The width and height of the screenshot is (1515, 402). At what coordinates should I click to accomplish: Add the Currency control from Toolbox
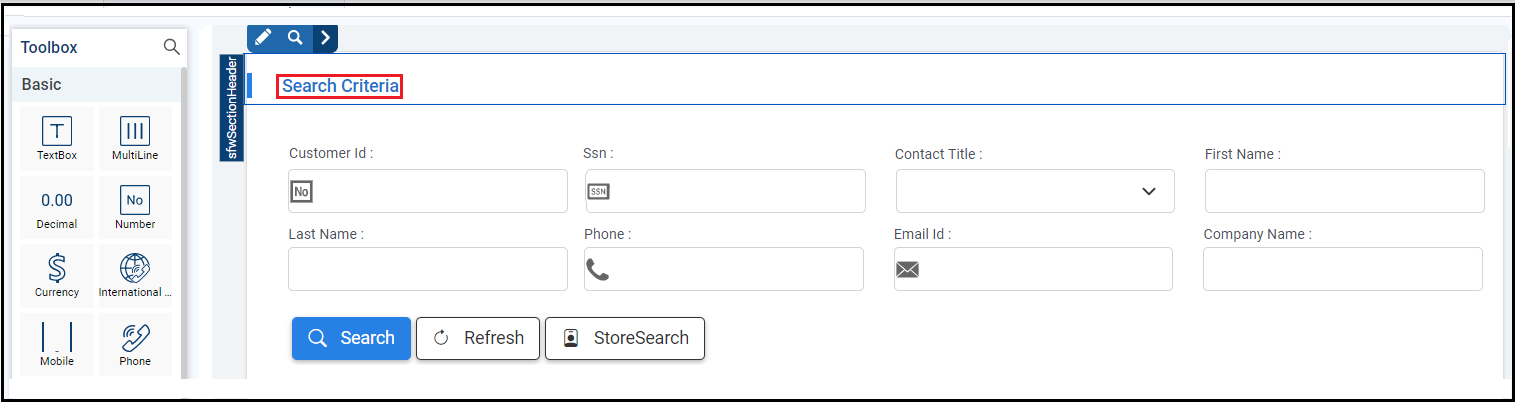coord(57,275)
